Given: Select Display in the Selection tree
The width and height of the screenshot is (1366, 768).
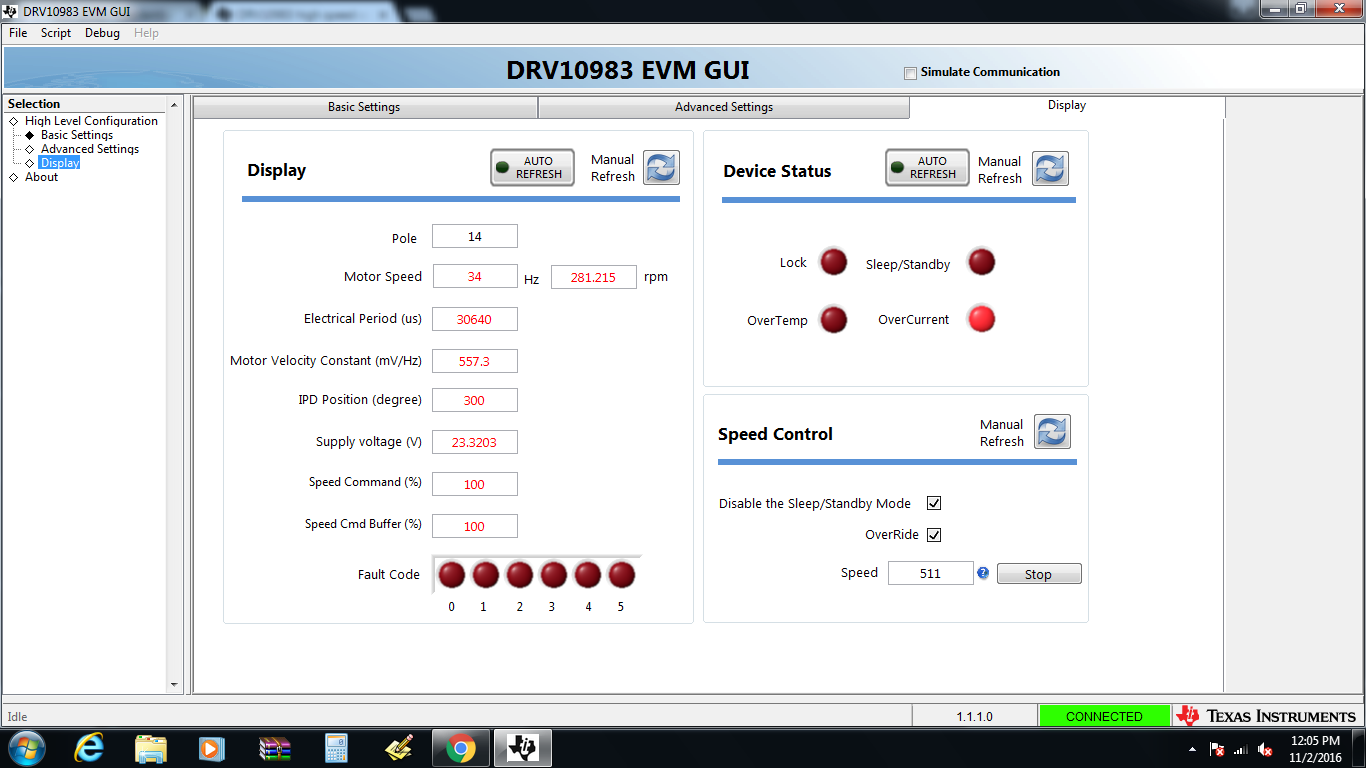Looking at the screenshot, I should tap(60, 163).
